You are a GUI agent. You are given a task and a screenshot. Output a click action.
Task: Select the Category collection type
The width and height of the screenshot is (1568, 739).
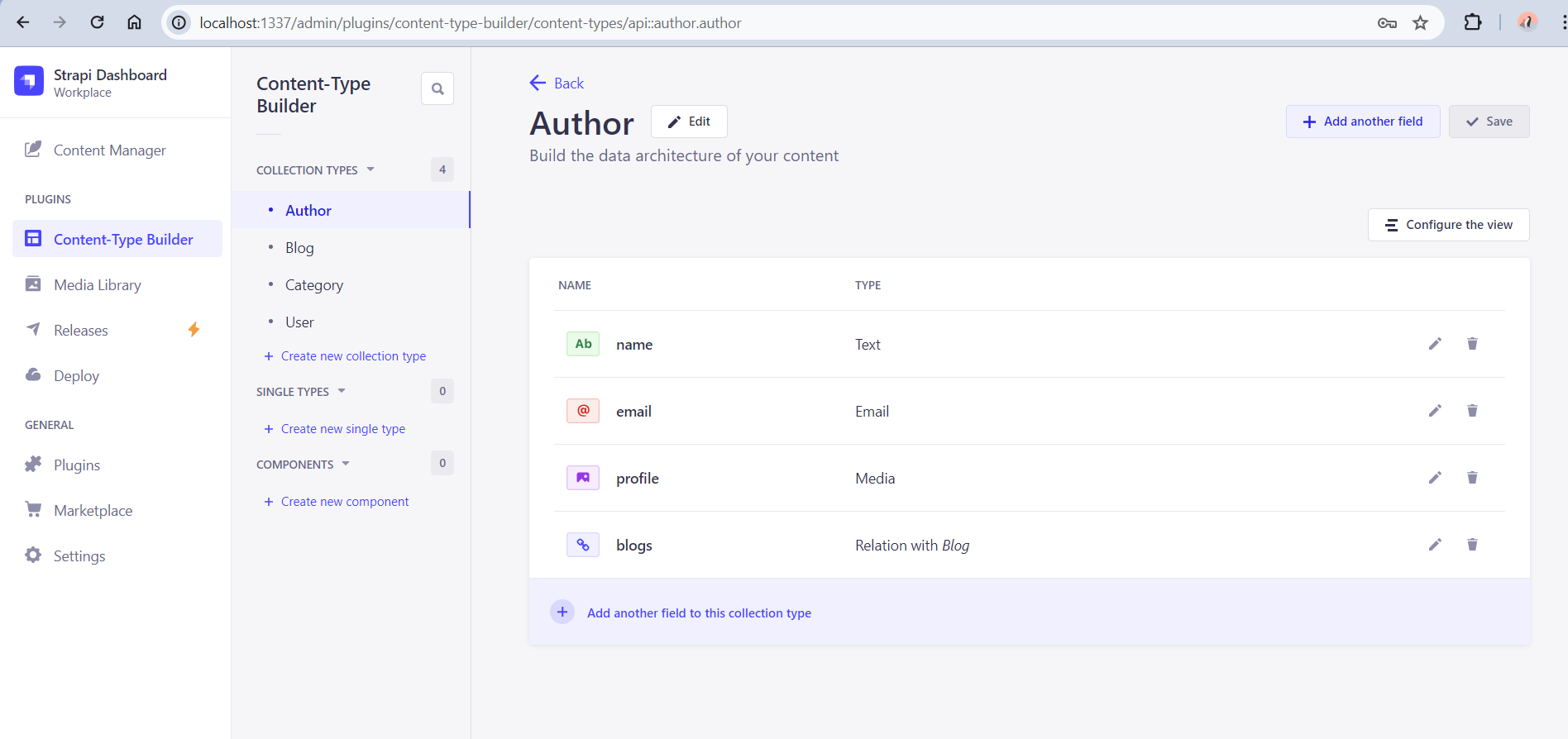(x=351, y=284)
